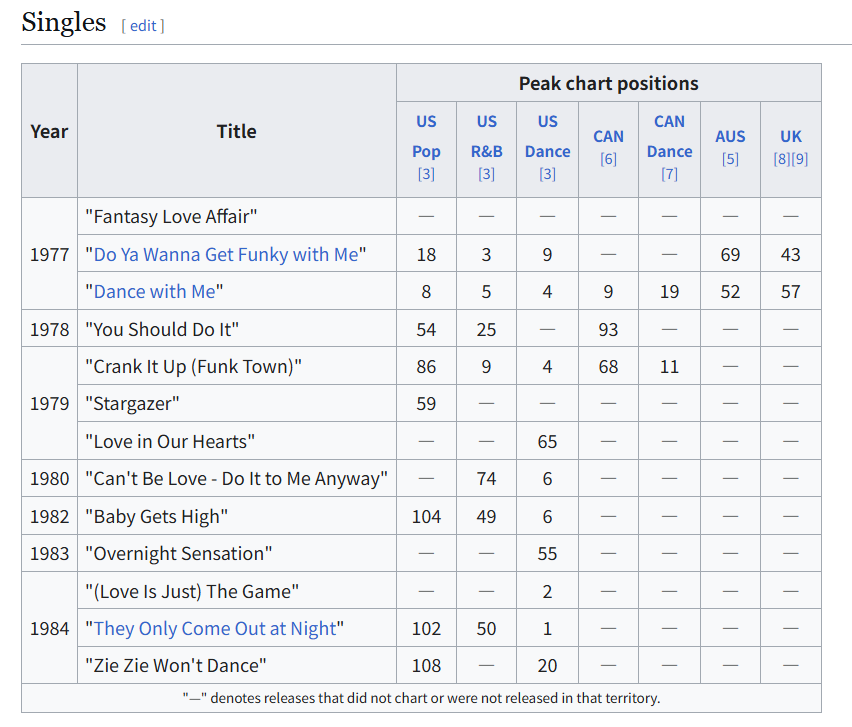Follow the "Dance with Me" song link
The width and height of the screenshot is (852, 727).
point(155,292)
